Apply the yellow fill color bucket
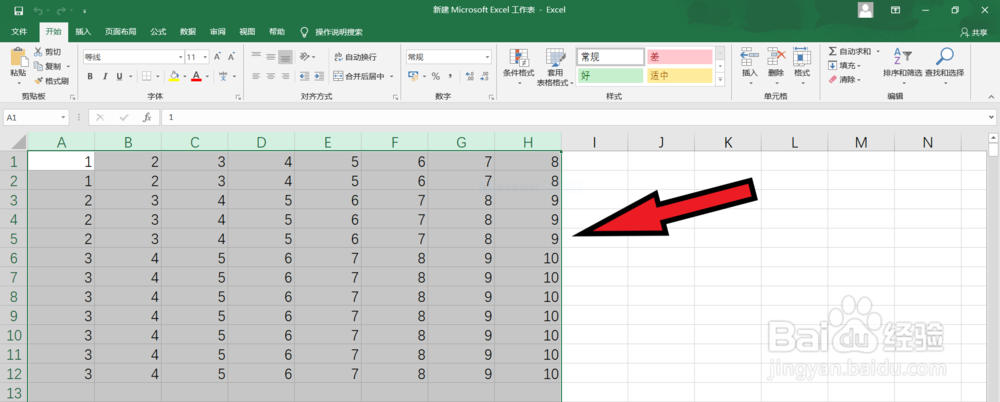The width and height of the screenshot is (1000, 402). tap(174, 77)
